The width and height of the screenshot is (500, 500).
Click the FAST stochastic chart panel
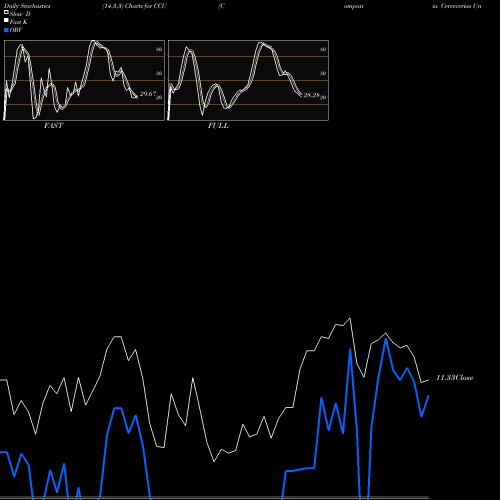tap(84, 80)
